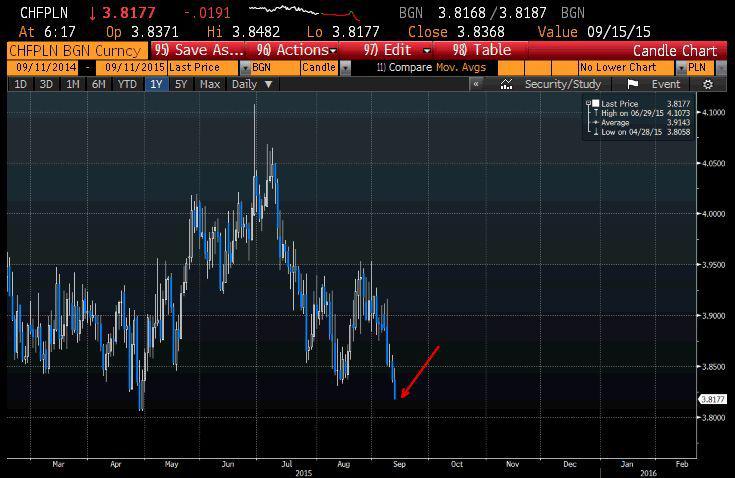
Task: Select the YTD range
Action: point(127,85)
